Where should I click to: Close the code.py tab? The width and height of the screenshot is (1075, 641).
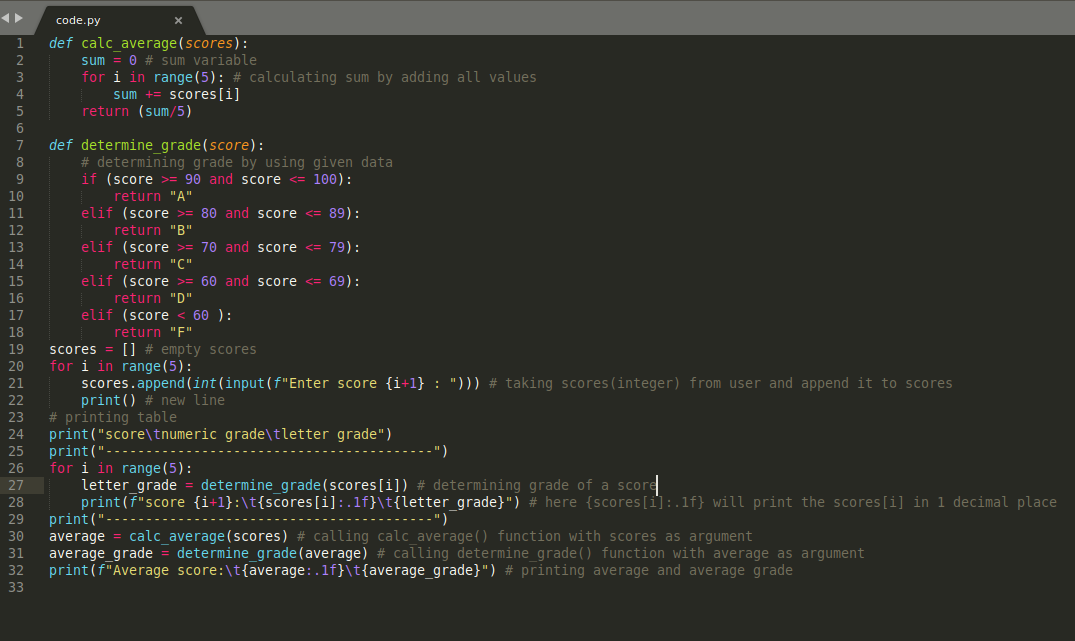coord(178,19)
